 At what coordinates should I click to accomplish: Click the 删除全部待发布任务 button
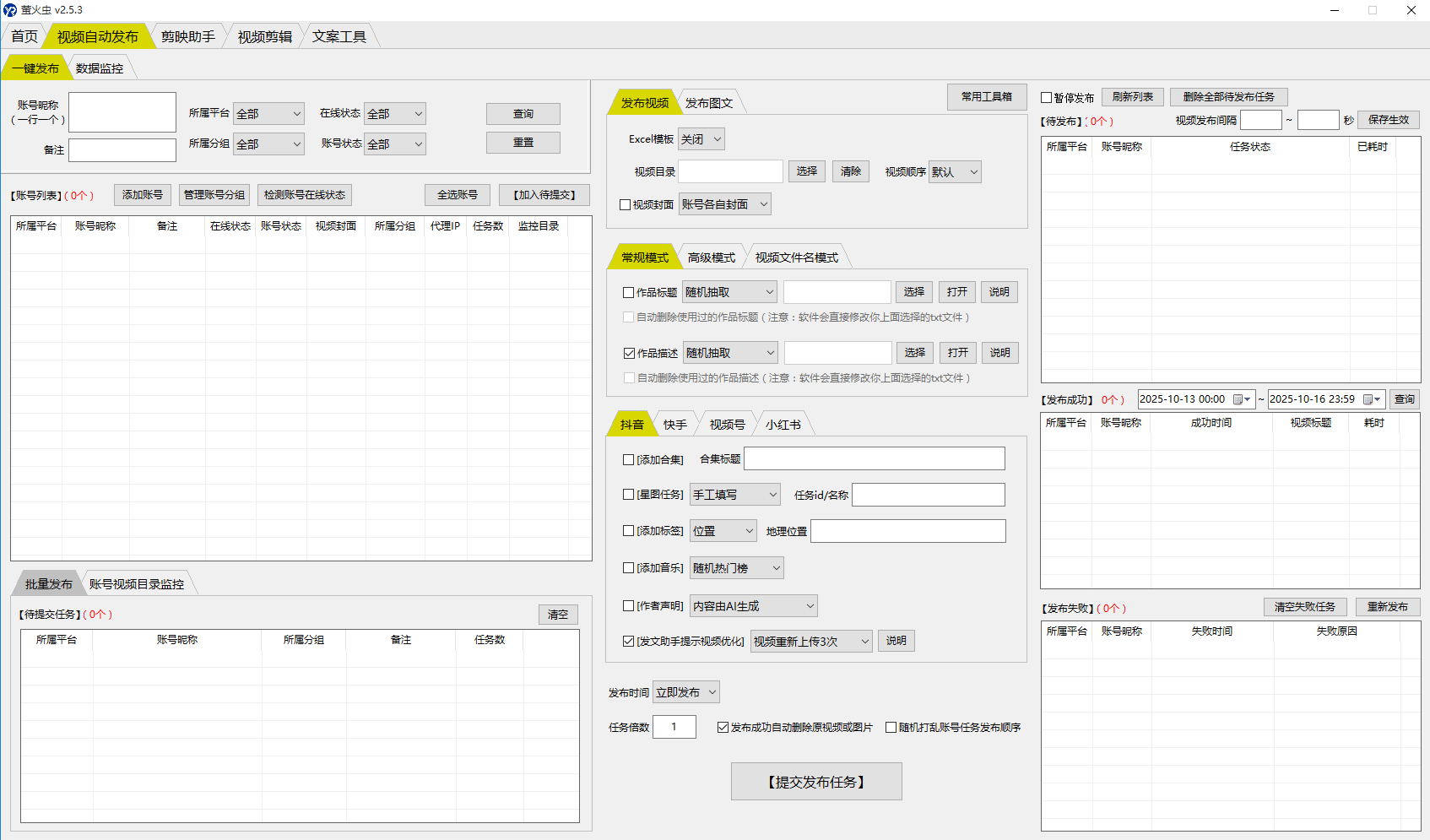click(x=1228, y=97)
